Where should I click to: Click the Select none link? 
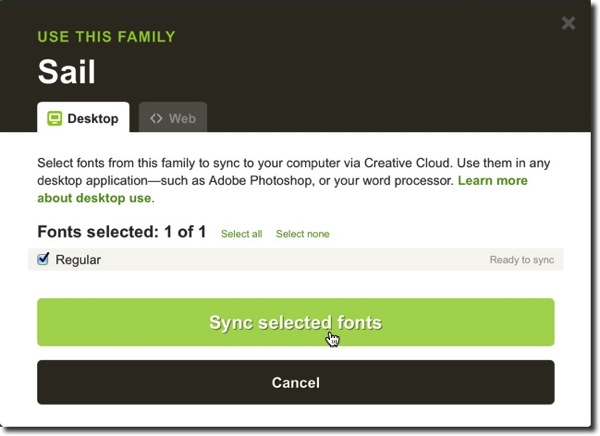click(302, 234)
